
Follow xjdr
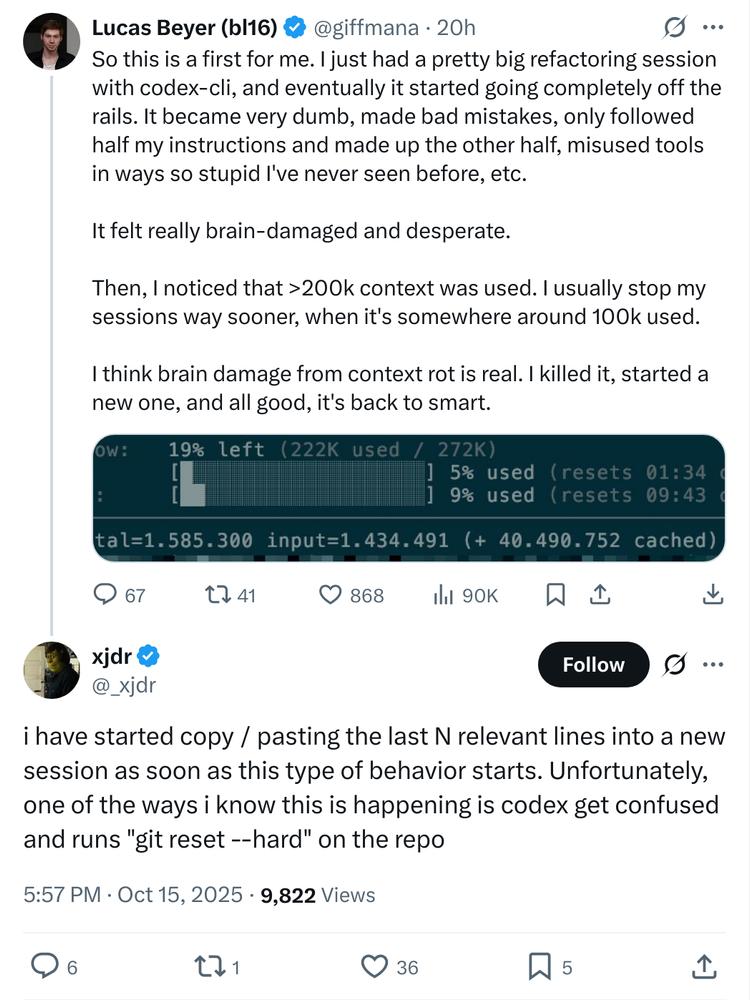[593, 665]
